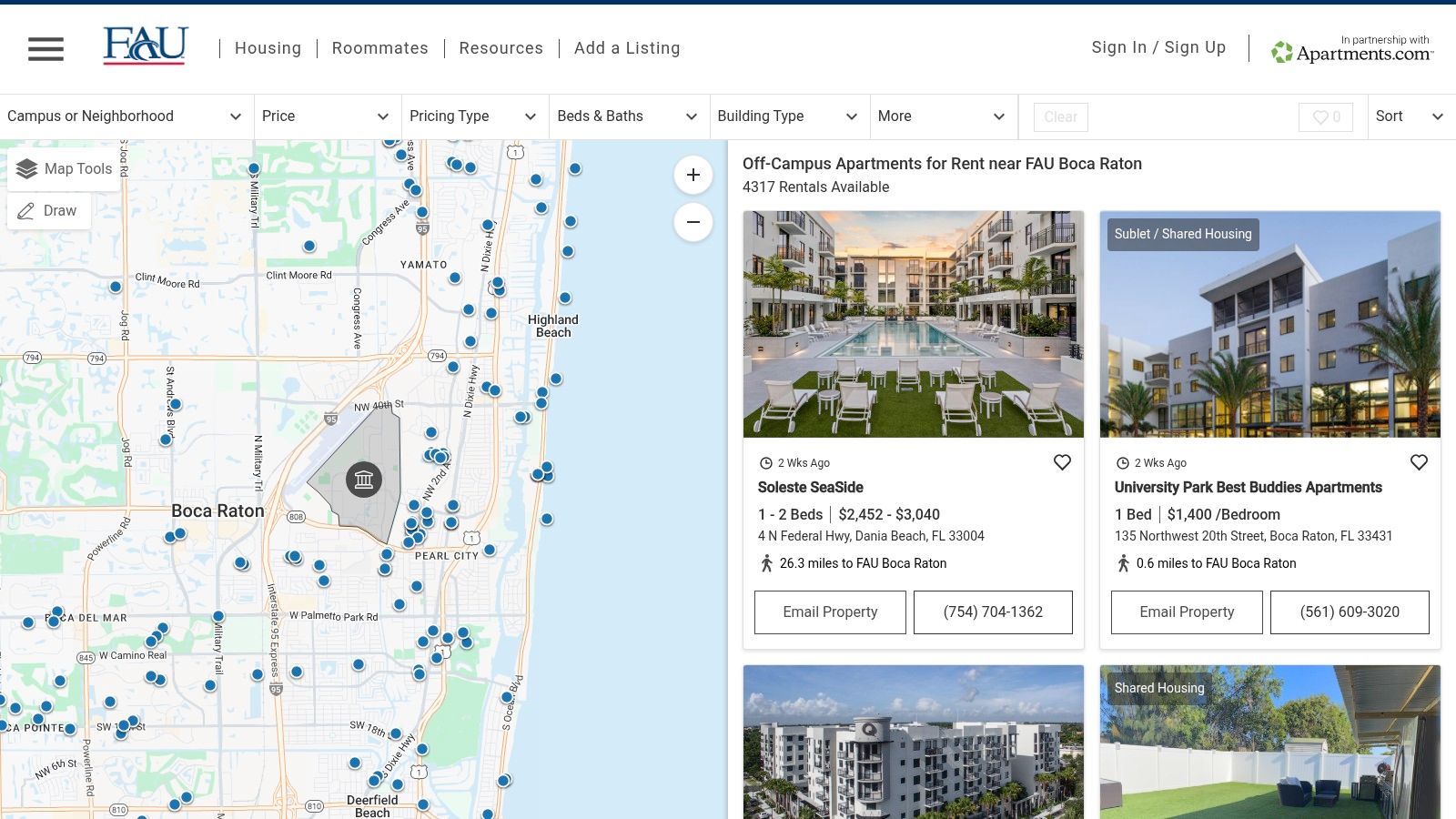Click the Deerfield Beach map label
This screenshot has width=1456, height=819.
click(x=372, y=806)
